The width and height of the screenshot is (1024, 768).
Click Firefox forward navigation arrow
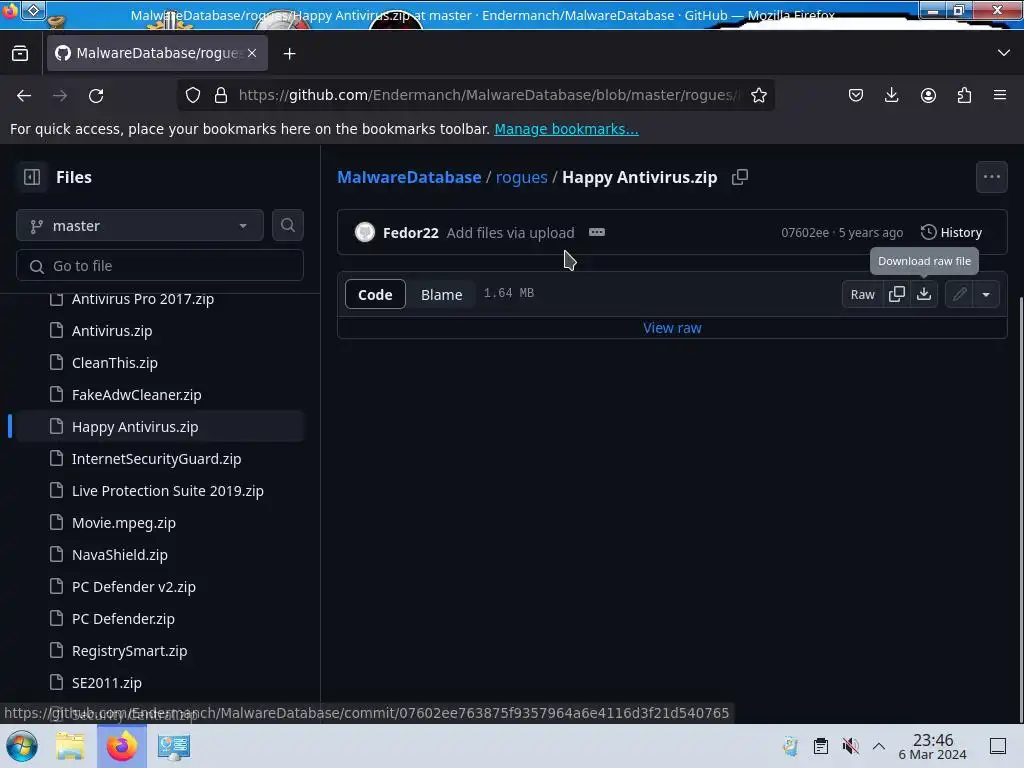pyautogui.click(x=60, y=95)
